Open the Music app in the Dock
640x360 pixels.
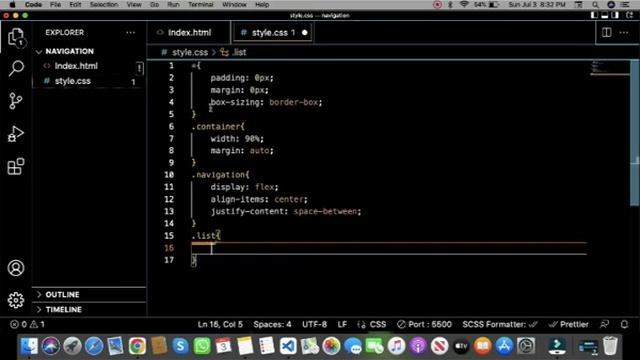coord(396,346)
